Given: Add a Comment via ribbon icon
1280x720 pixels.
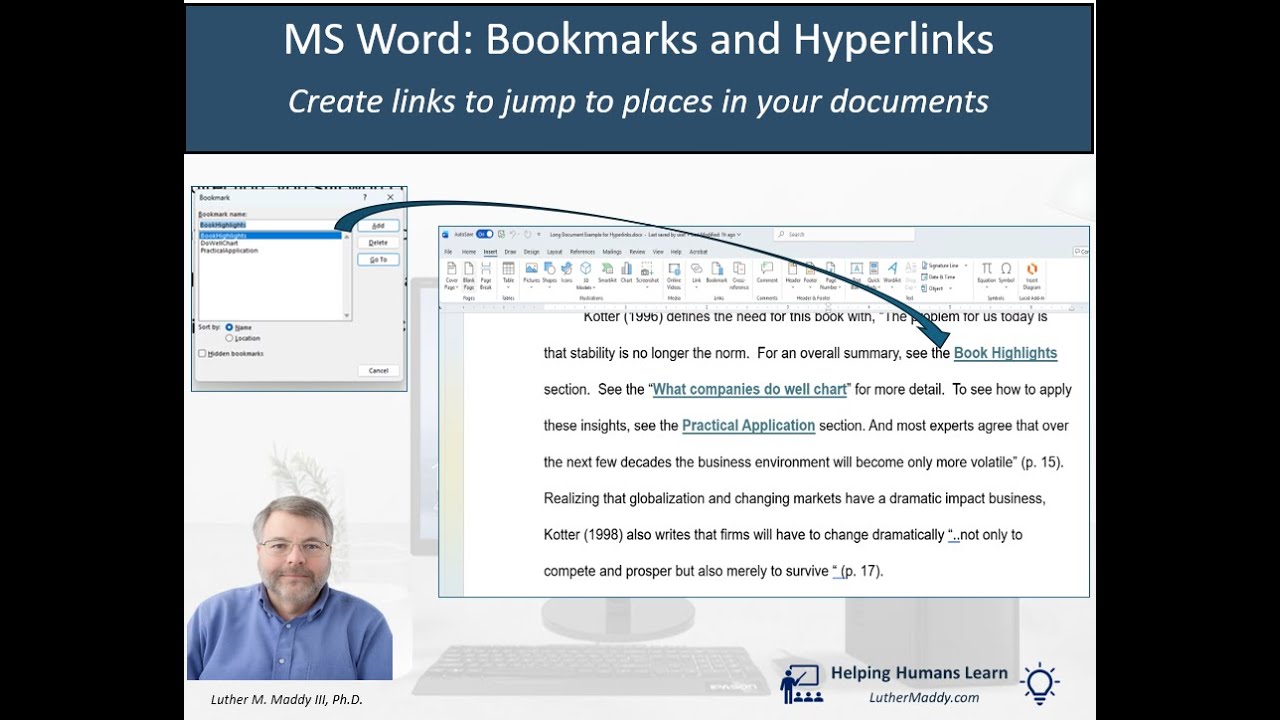Looking at the screenshot, I should (x=767, y=273).
